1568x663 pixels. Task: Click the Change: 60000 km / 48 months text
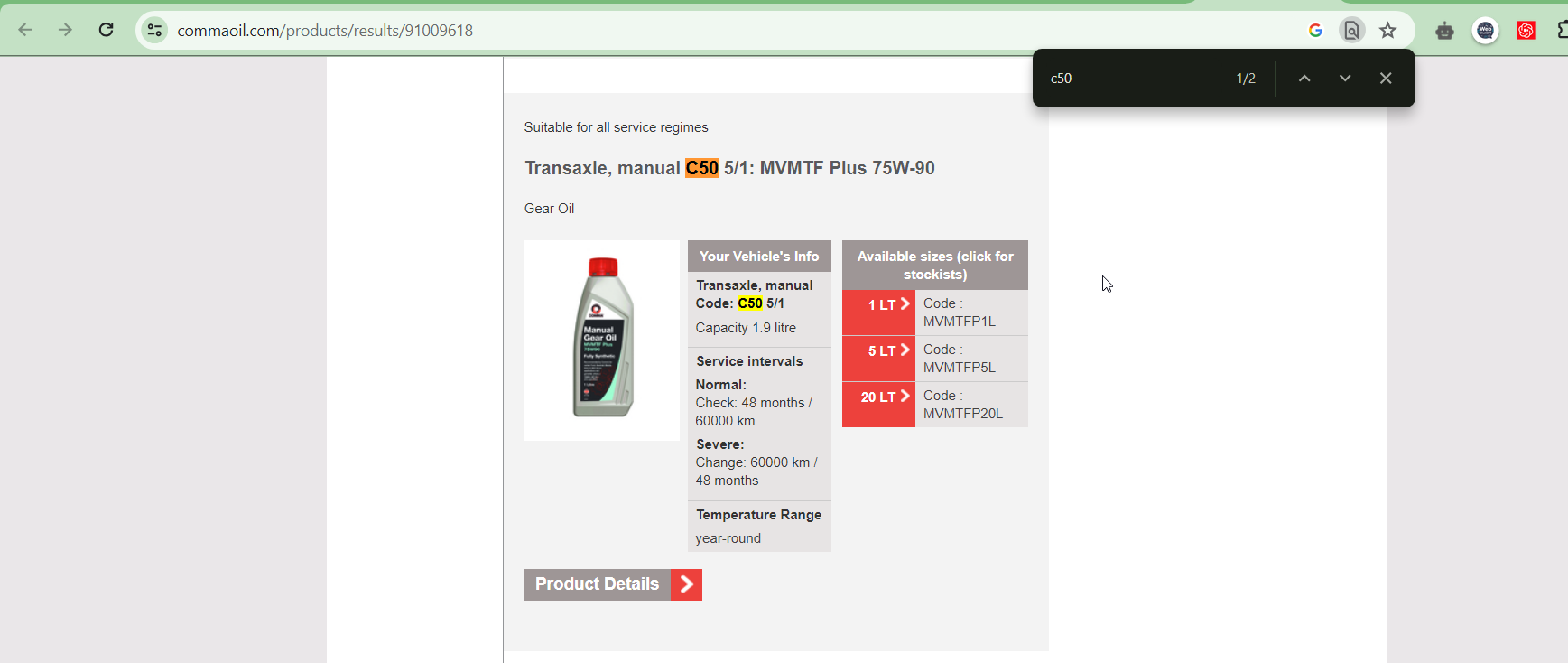[x=756, y=472]
